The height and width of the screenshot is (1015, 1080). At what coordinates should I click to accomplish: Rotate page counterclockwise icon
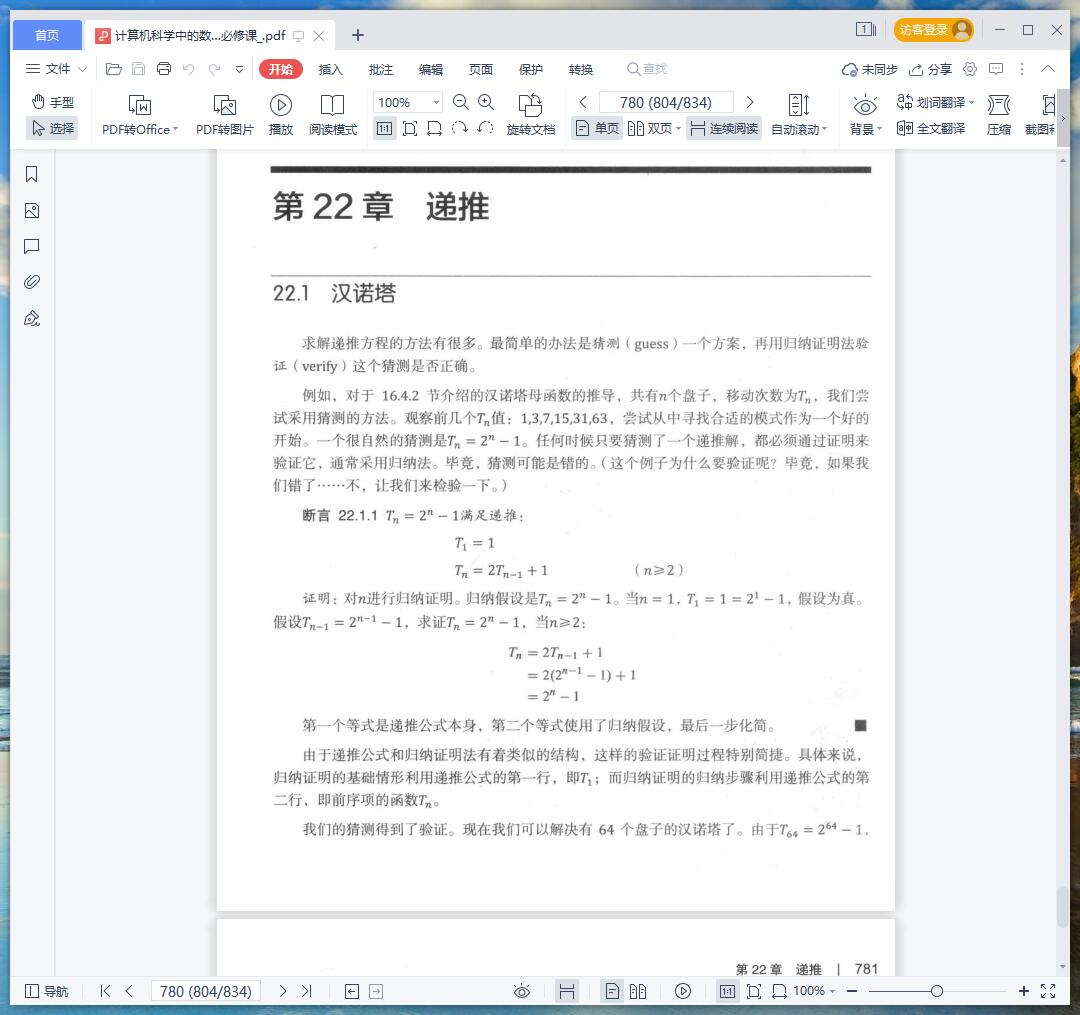point(485,128)
